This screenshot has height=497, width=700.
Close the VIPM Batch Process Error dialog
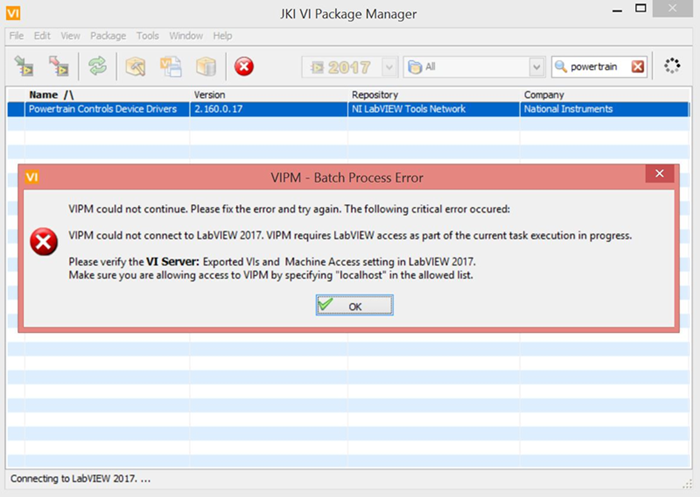point(659,173)
